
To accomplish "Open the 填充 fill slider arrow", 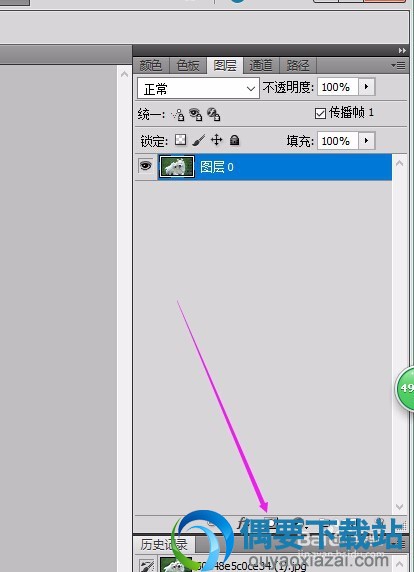I will point(367,141).
